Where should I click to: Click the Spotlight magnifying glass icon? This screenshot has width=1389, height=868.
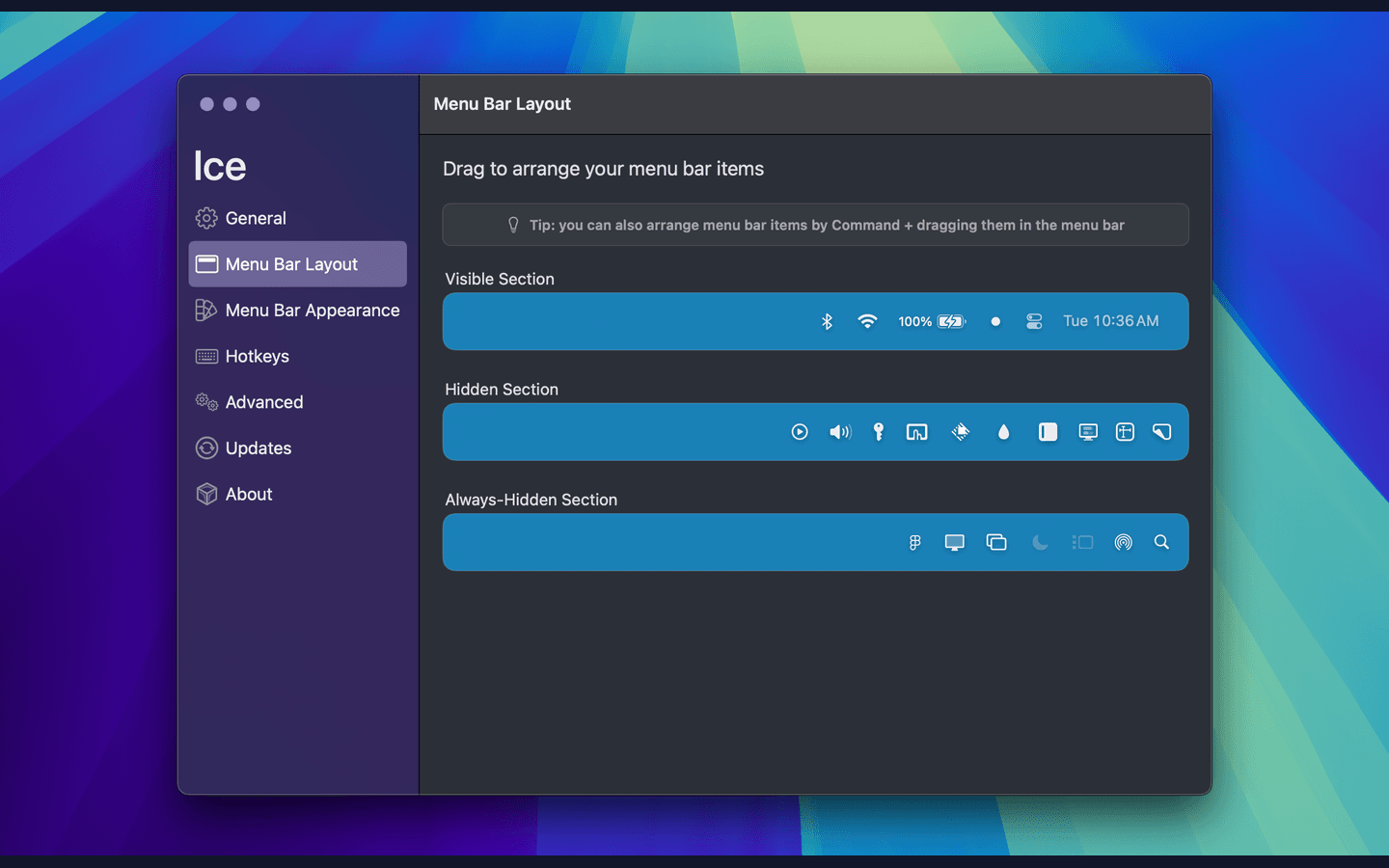[1161, 543]
